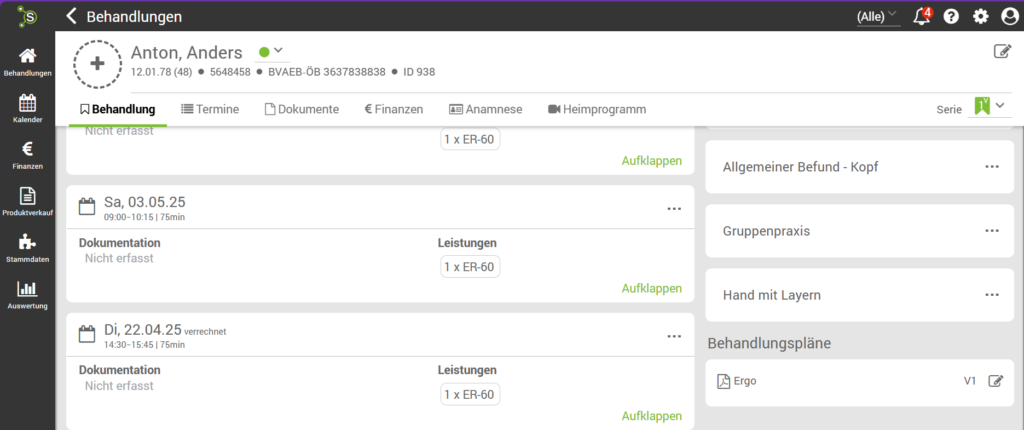Switch to the Termine tab
This screenshot has width=1024, height=430.
pos(209,109)
